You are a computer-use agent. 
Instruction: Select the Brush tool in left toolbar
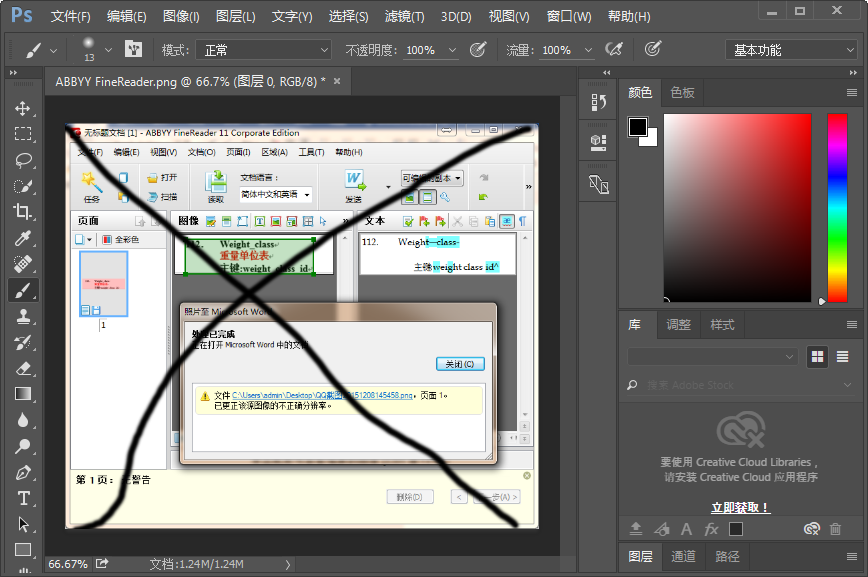pyautogui.click(x=23, y=290)
